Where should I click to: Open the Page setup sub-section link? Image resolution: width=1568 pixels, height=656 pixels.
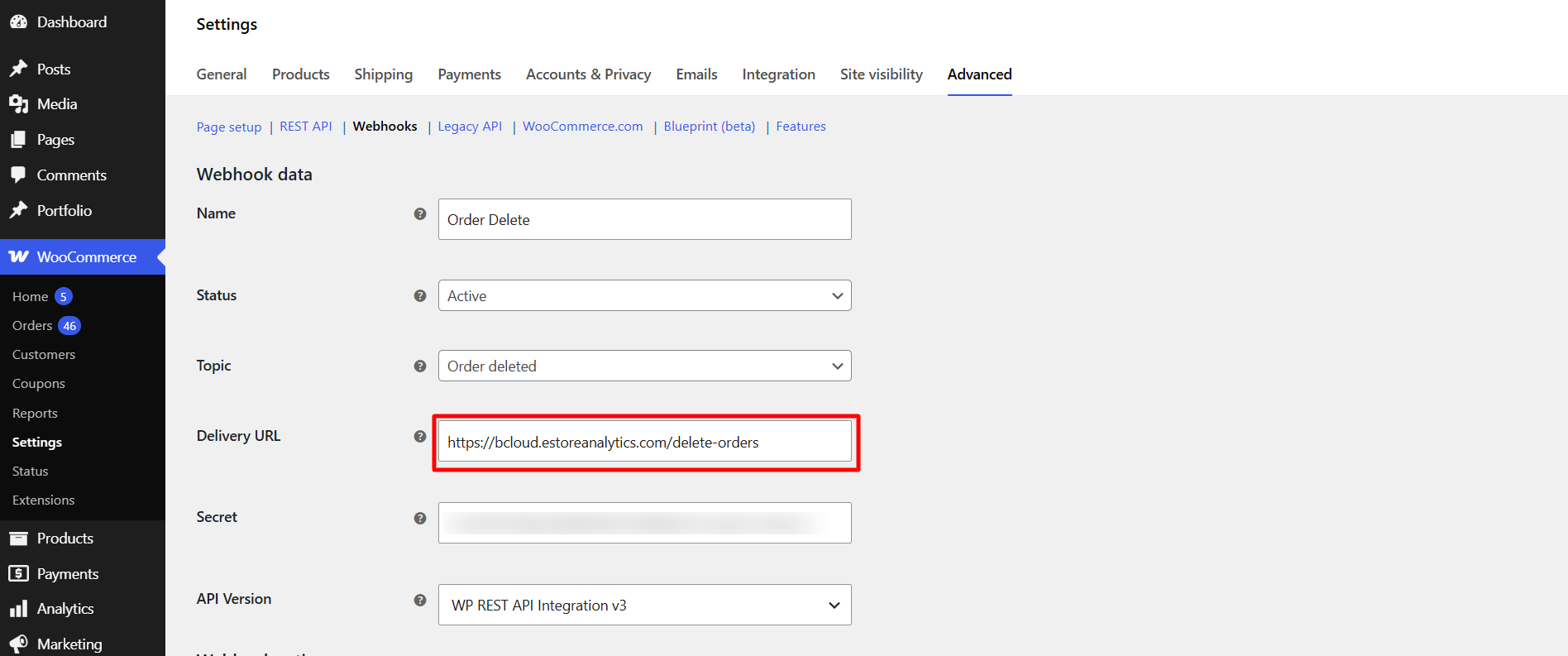(x=229, y=127)
